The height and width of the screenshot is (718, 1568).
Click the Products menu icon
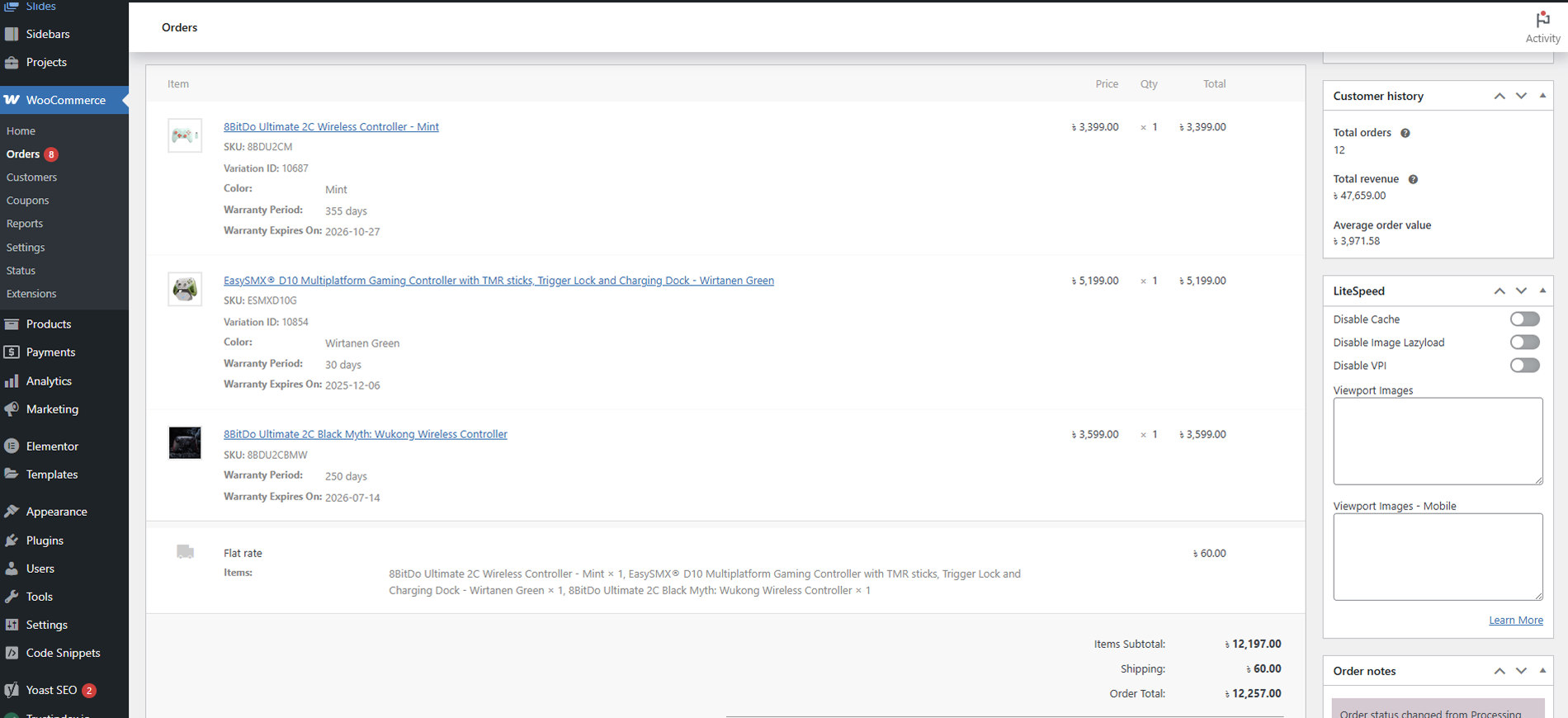tap(12, 324)
